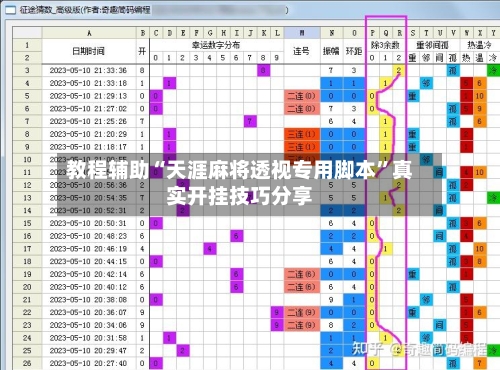500x370 pixels.
Task: Select column B header
Action: 143,33
